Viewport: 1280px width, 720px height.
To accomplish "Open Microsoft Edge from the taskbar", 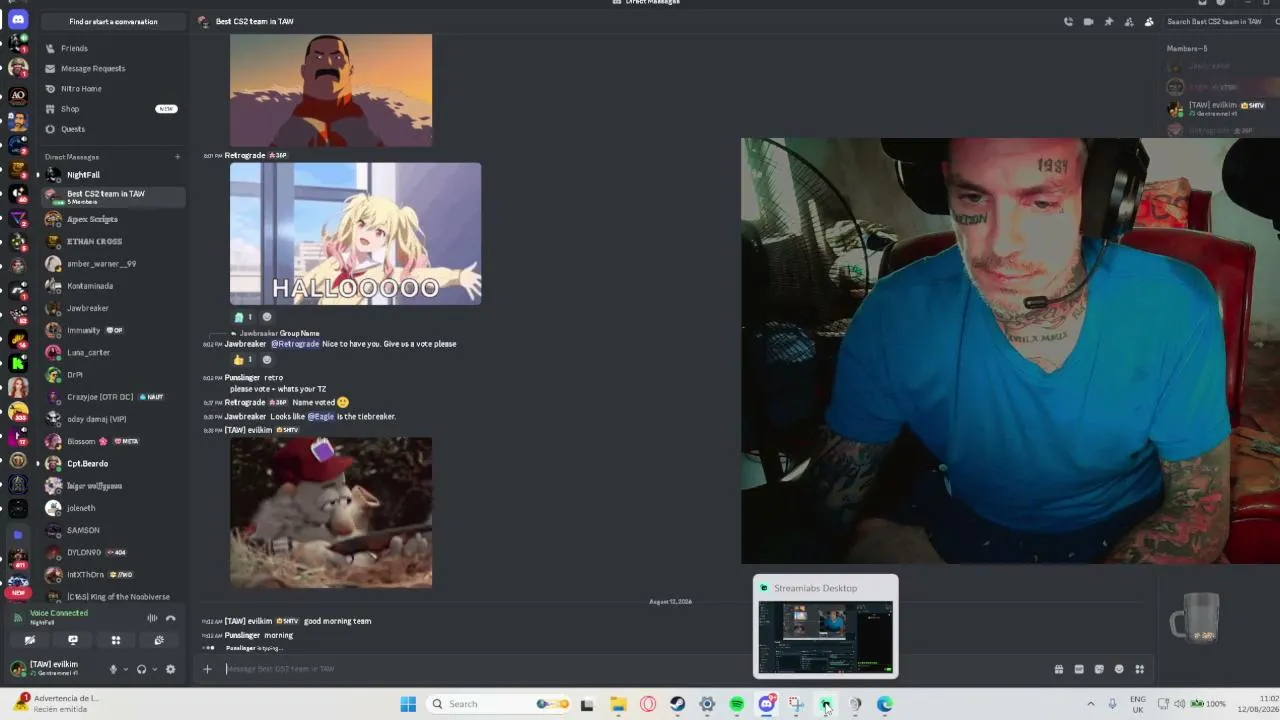I will pos(885,704).
